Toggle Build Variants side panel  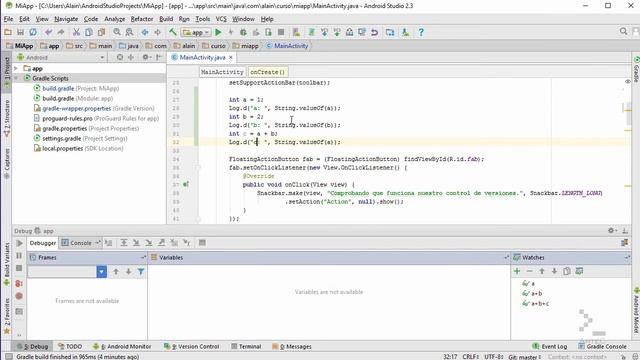[x=7, y=264]
